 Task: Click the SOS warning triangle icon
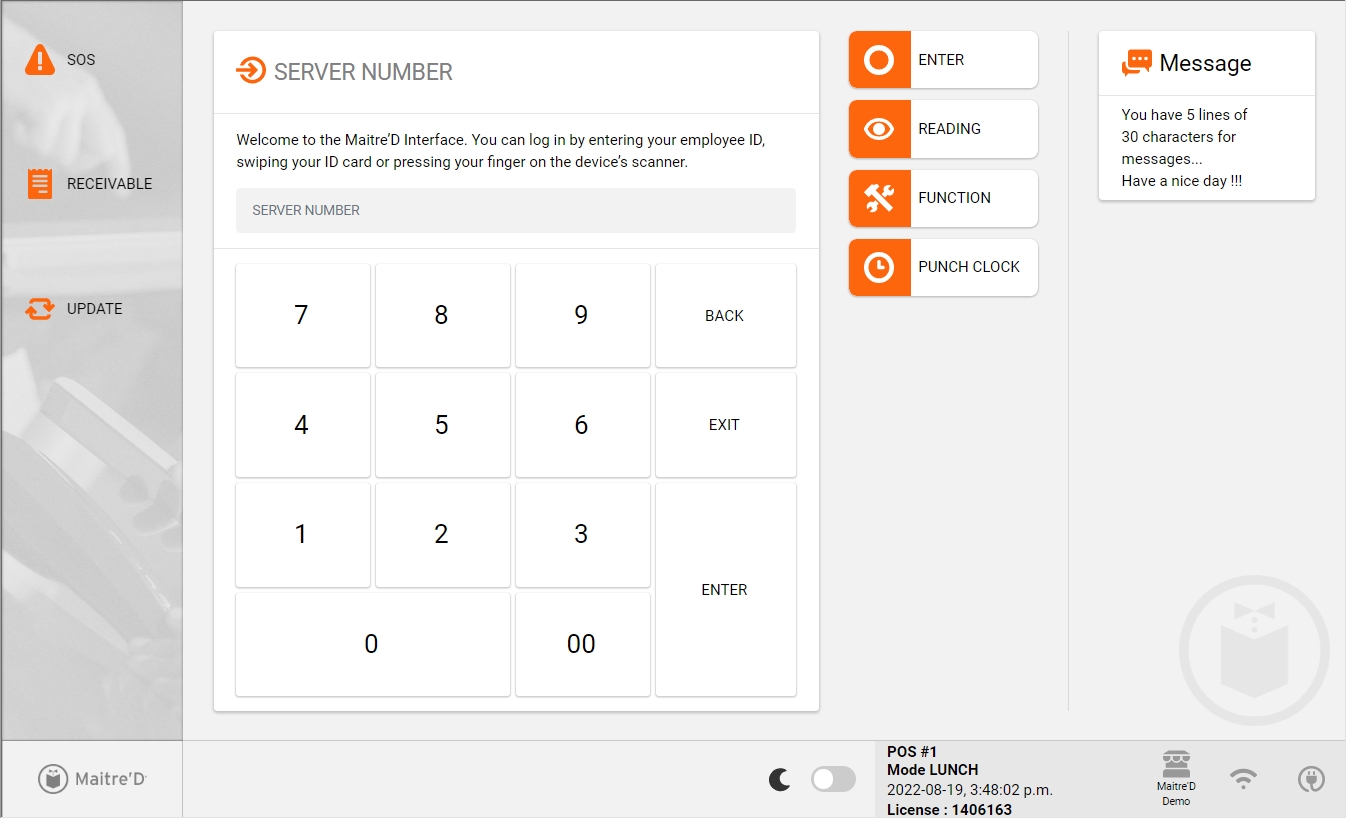(x=40, y=60)
